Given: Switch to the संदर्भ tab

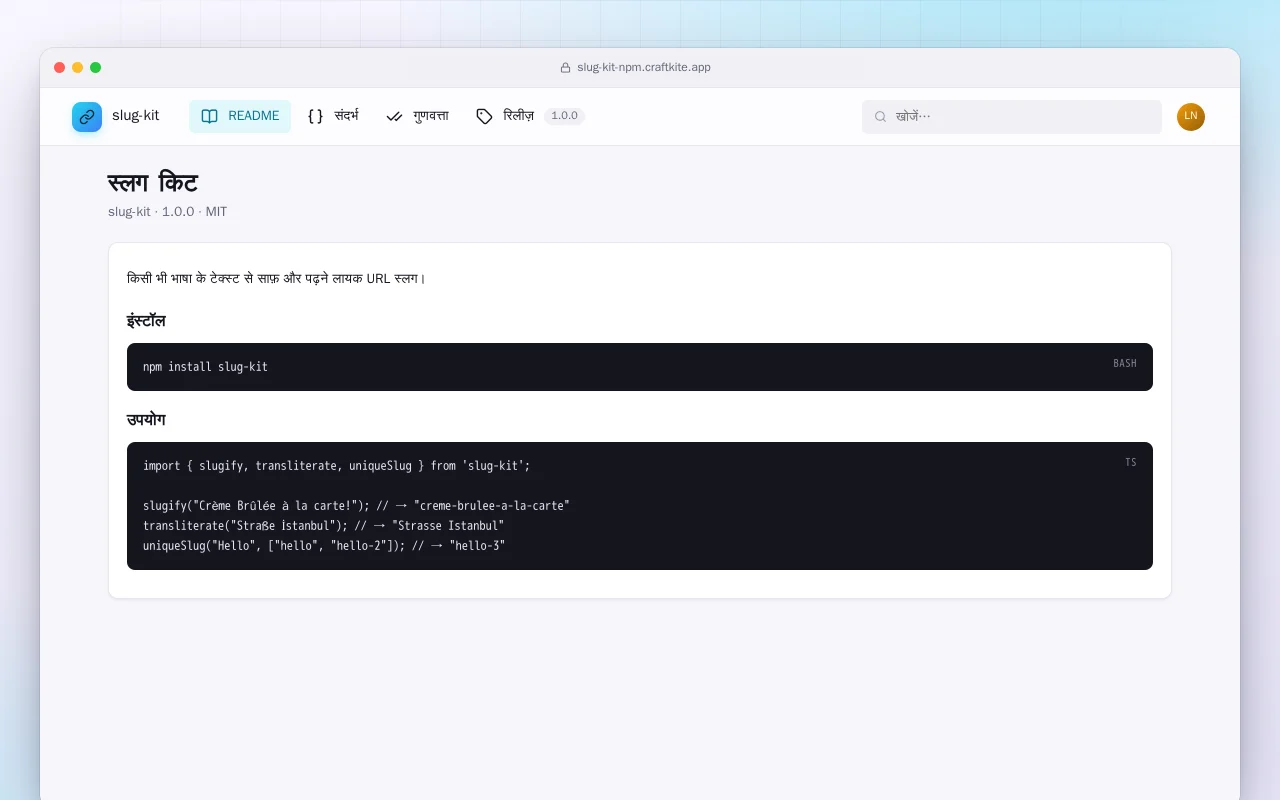Looking at the screenshot, I should pyautogui.click(x=333, y=116).
